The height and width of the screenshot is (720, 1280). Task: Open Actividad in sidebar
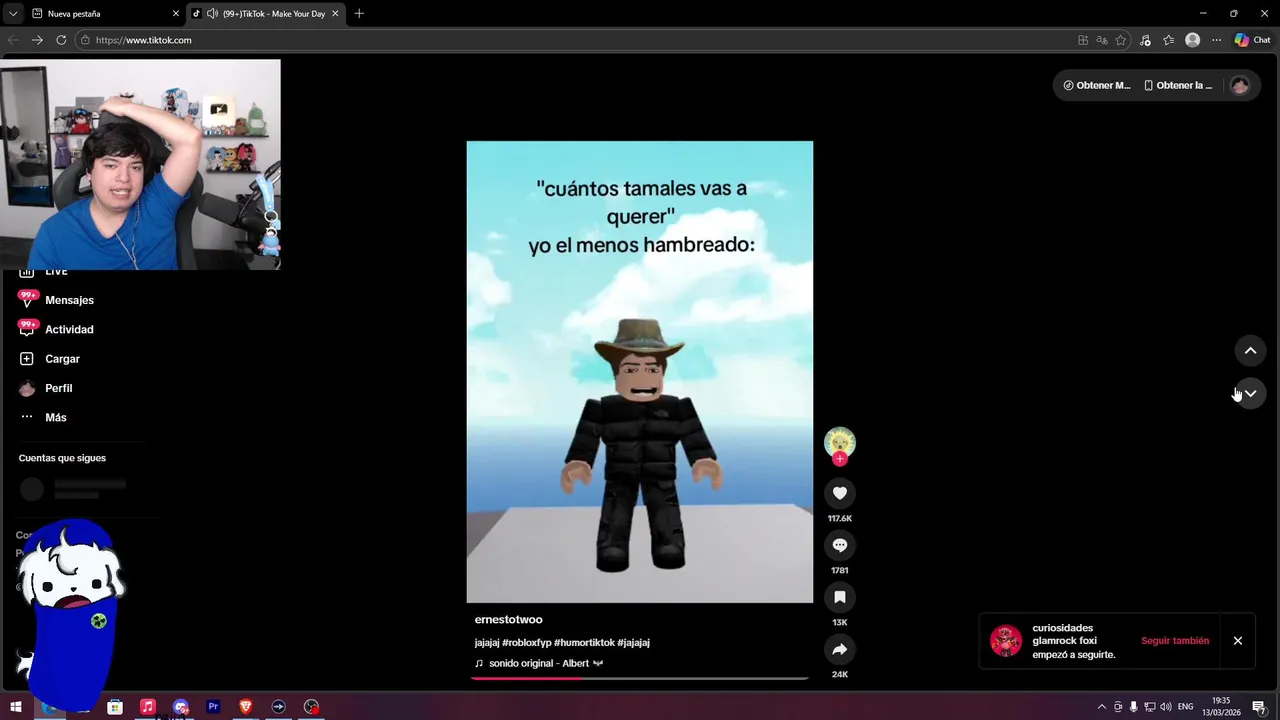coord(69,329)
